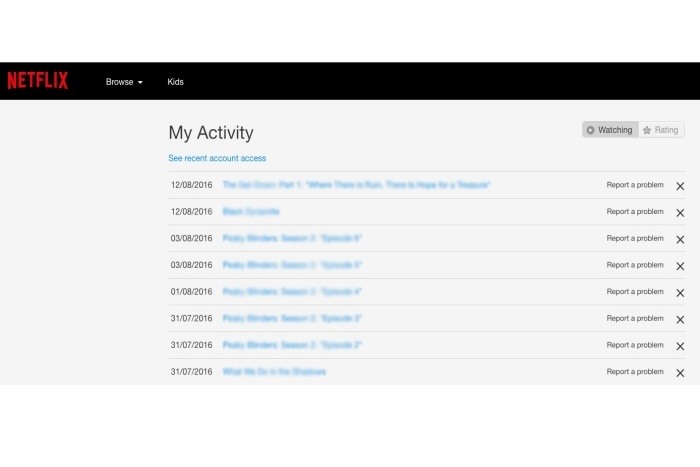Report a problem for first 31/07/2016 title
Viewport: 700px width, 467px height.
(635, 318)
